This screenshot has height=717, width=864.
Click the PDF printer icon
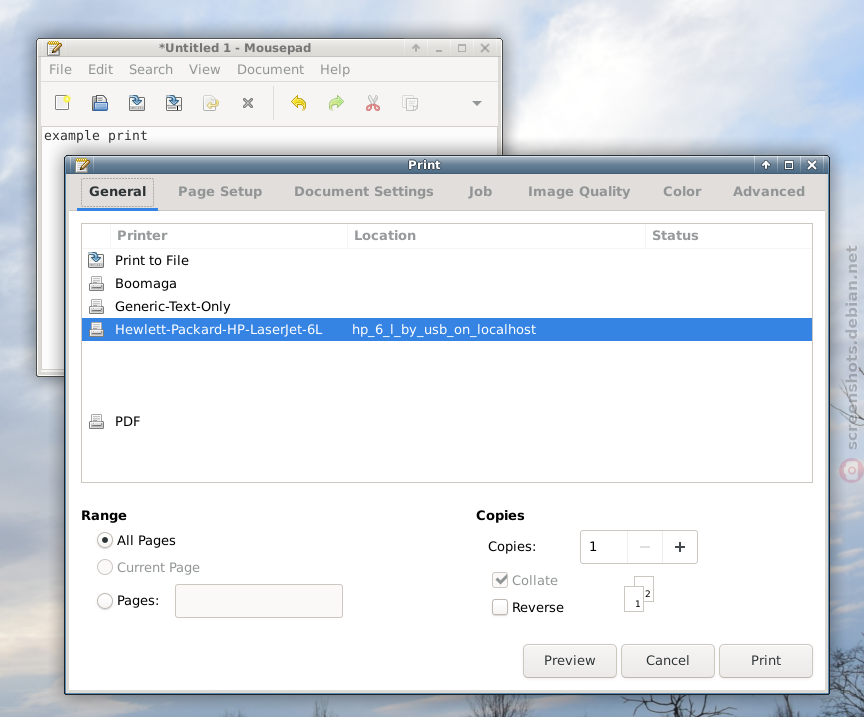pos(96,422)
